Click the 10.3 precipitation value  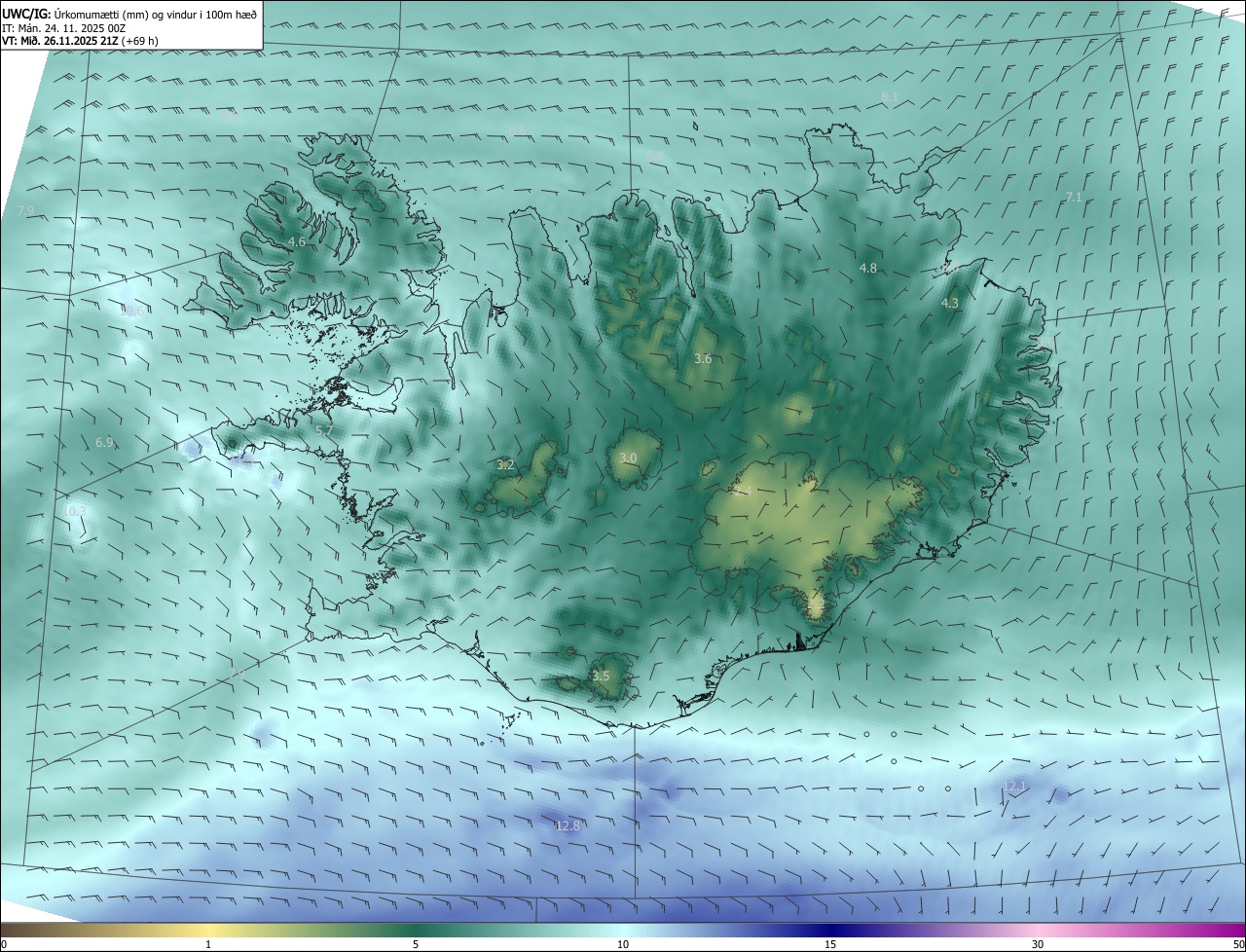click(x=75, y=511)
